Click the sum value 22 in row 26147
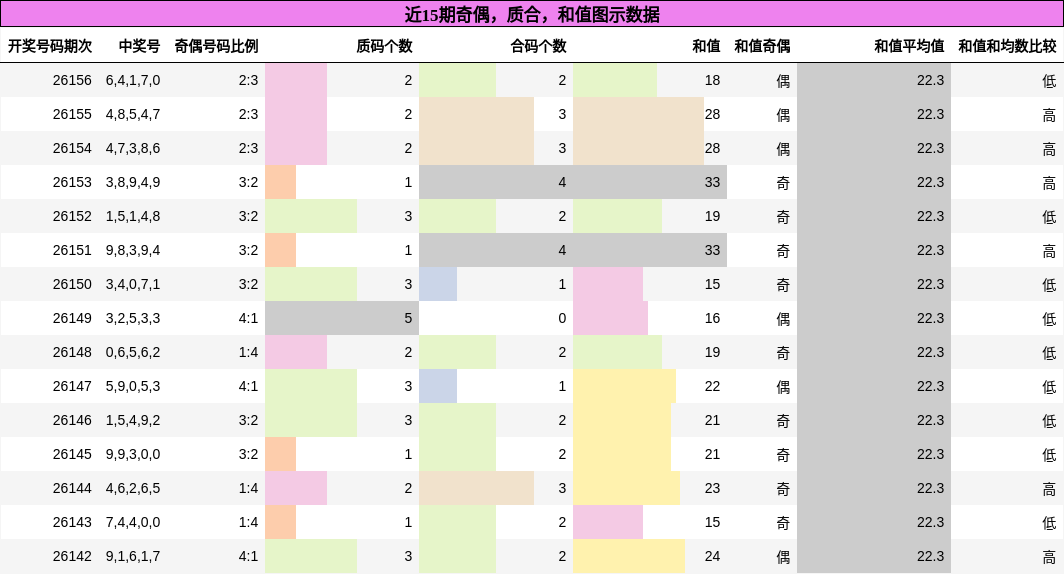1064x574 pixels. [x=712, y=385]
